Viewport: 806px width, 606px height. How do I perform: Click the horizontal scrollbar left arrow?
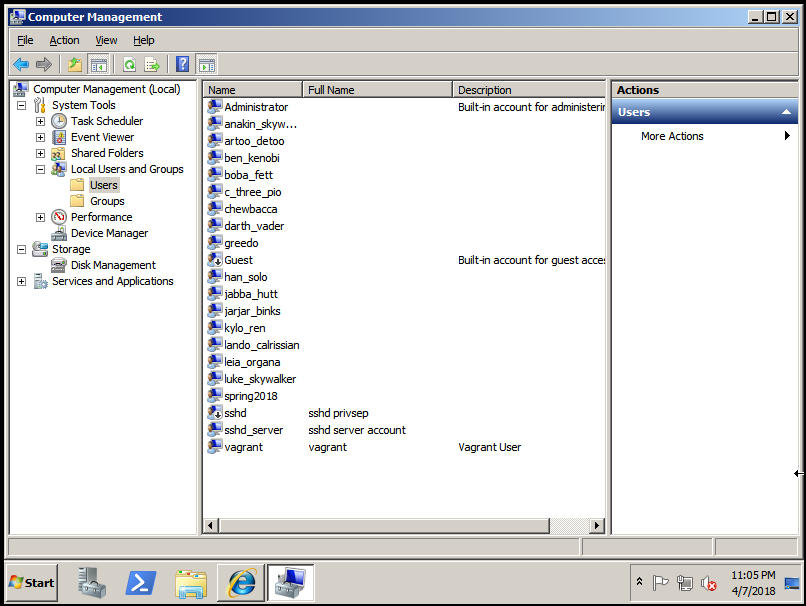210,526
